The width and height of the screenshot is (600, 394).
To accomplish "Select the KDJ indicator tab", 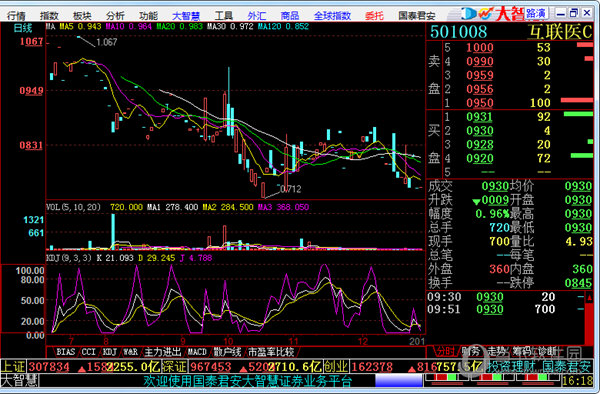I will [x=109, y=352].
